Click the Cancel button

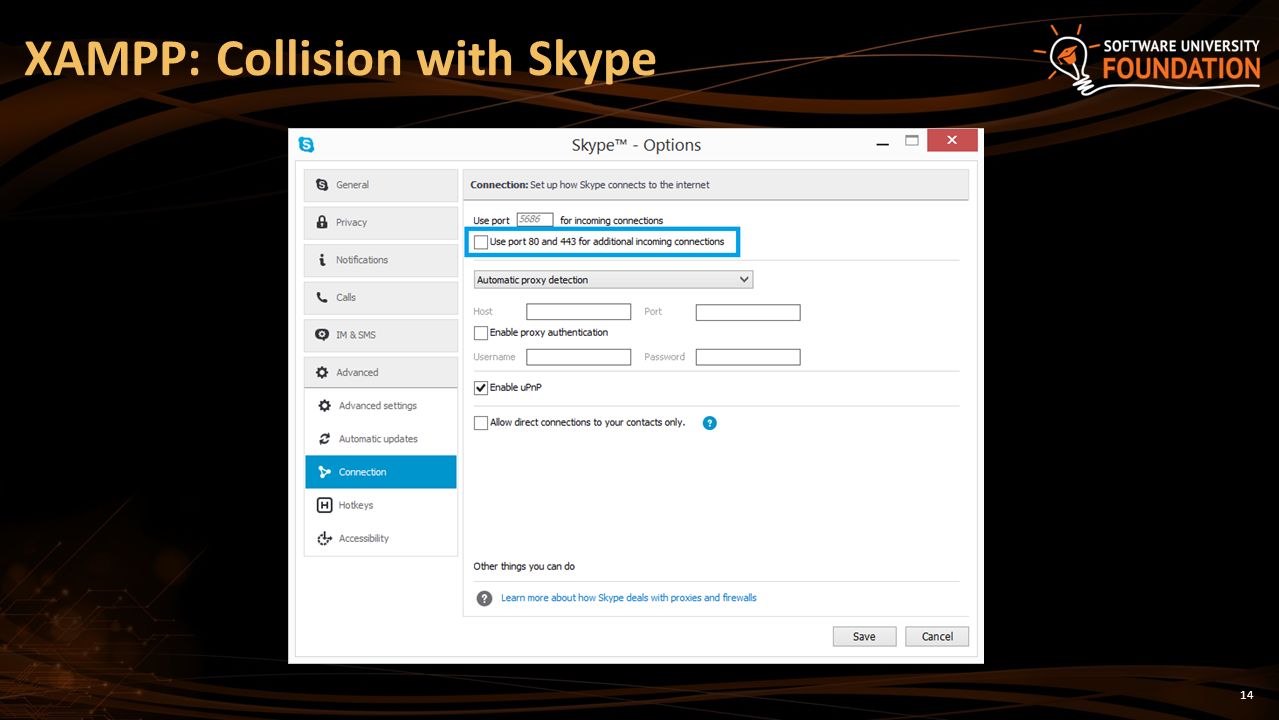pyautogui.click(x=937, y=636)
